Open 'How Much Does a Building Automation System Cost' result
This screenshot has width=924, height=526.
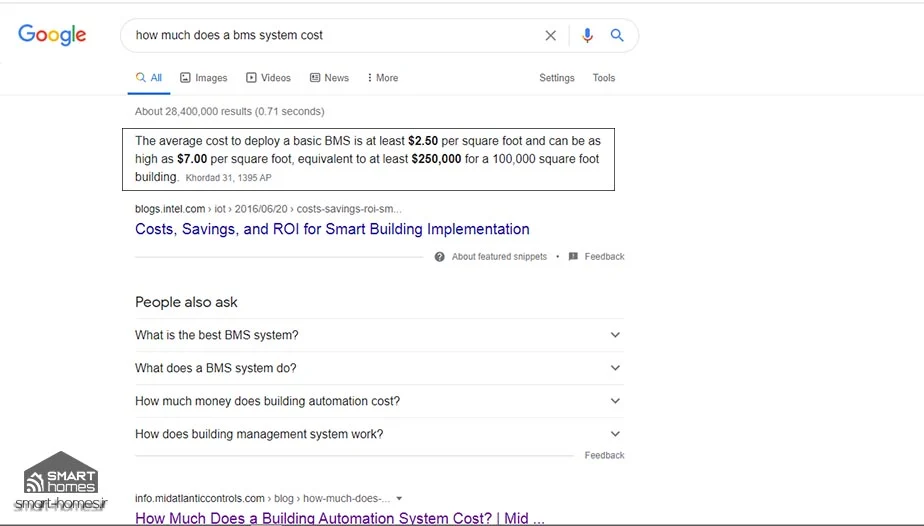click(340, 518)
